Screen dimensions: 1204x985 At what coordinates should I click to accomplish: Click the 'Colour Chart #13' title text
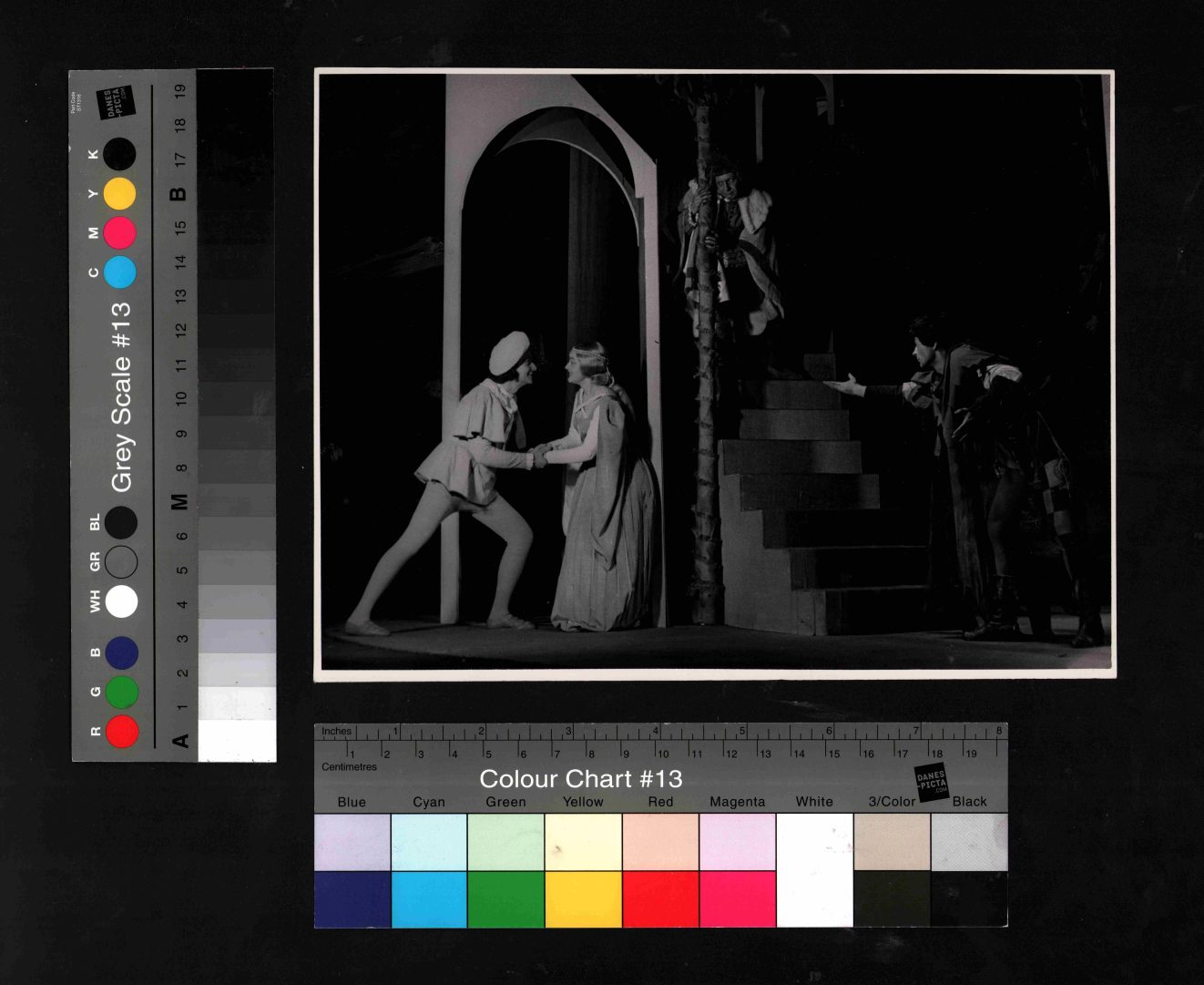[x=580, y=779]
